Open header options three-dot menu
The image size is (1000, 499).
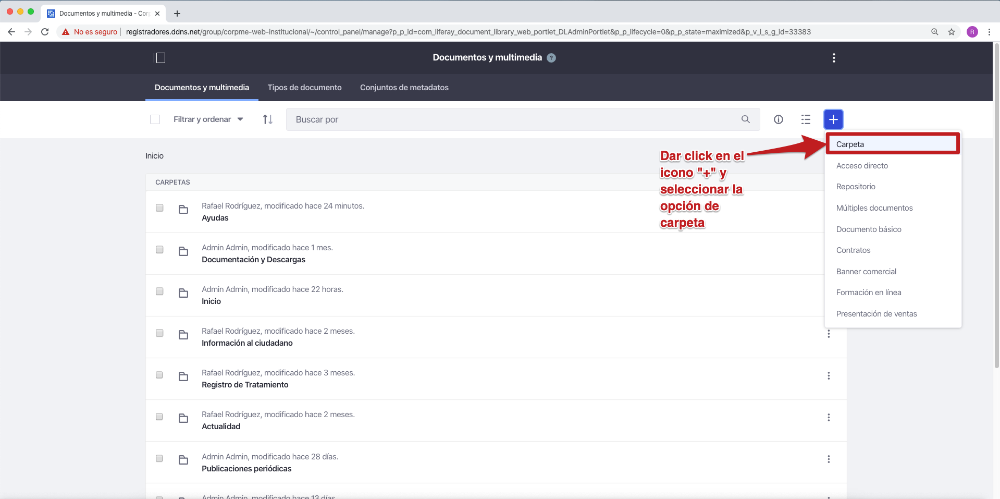[x=834, y=58]
